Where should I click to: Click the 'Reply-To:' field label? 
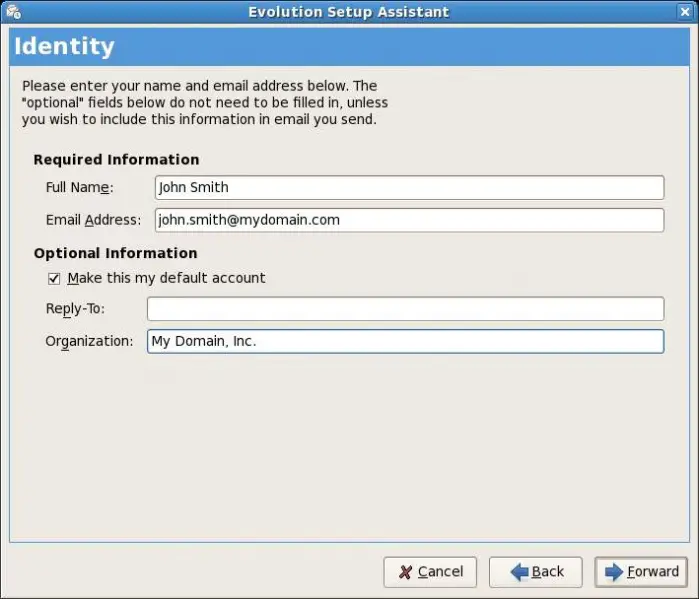[75, 309]
